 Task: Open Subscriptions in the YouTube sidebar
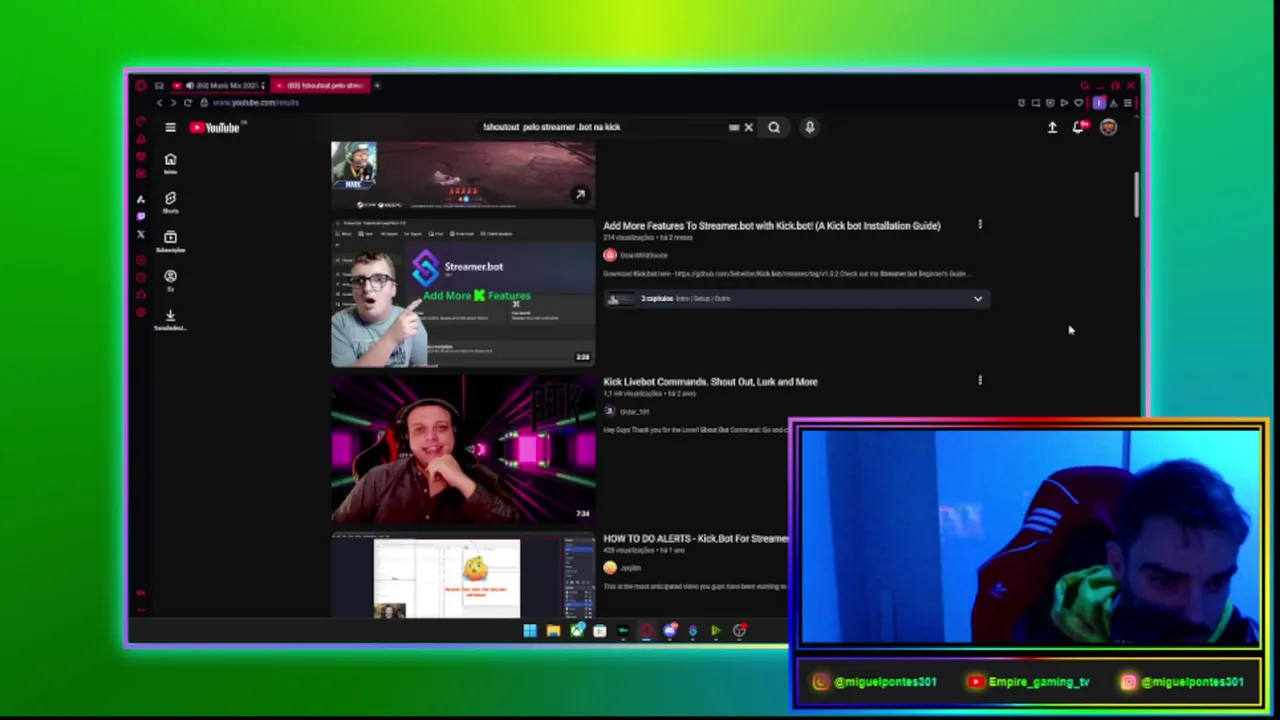point(170,241)
